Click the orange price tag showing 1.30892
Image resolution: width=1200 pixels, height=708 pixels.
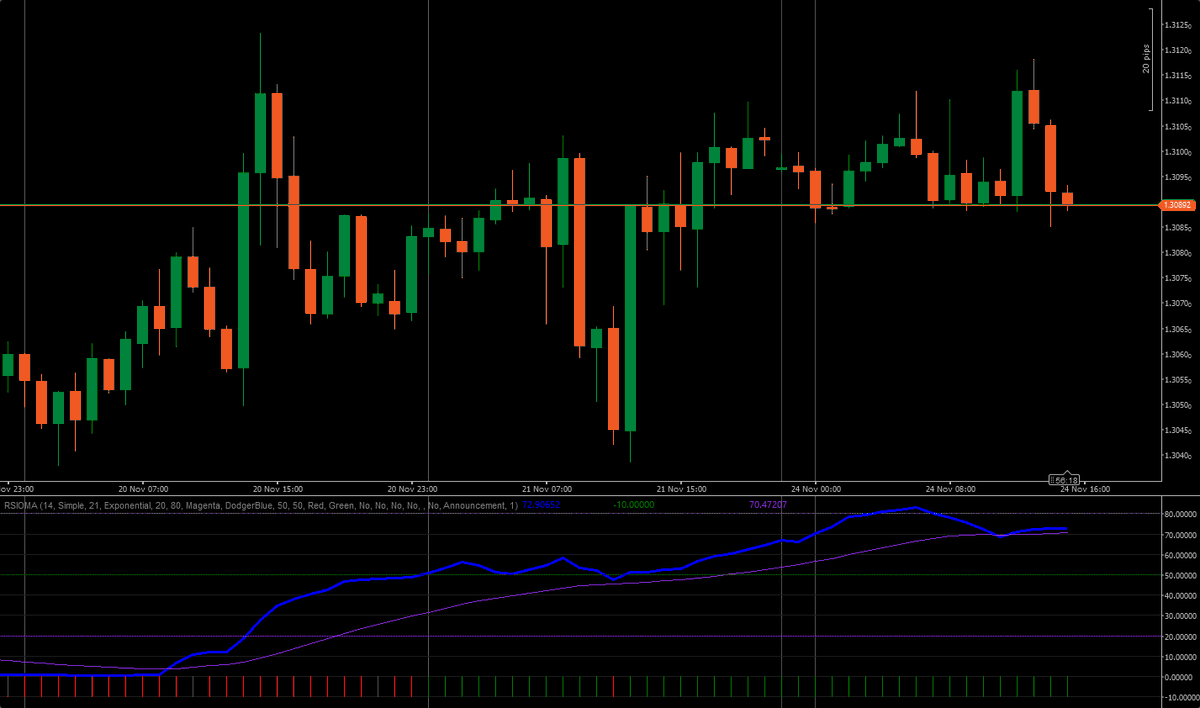[x=1178, y=204]
